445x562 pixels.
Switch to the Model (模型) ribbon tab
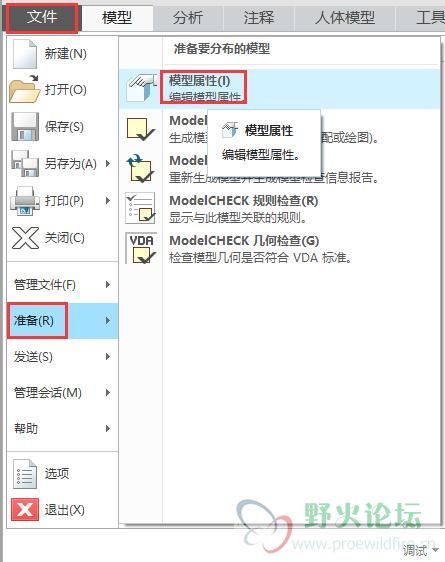pyautogui.click(x=117, y=17)
